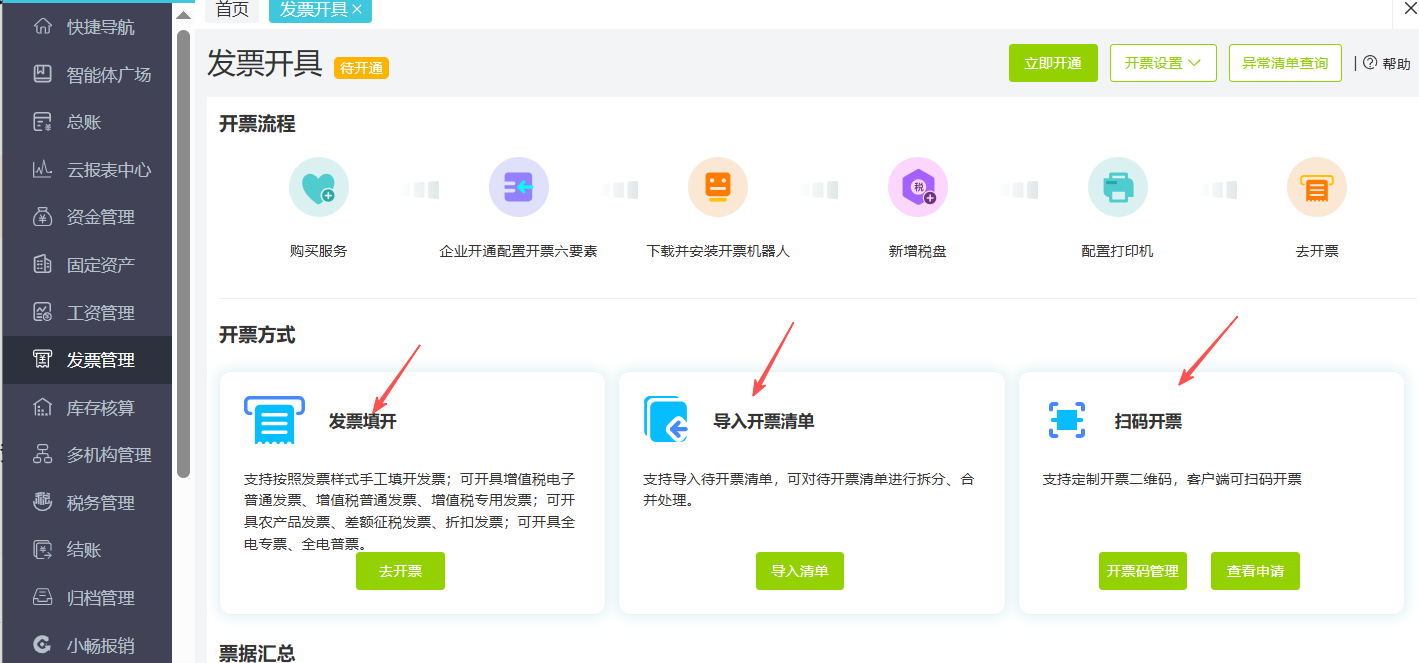The image size is (1419, 663).
Task: Click the 固定资产 sidebar icon
Action: click(87, 263)
